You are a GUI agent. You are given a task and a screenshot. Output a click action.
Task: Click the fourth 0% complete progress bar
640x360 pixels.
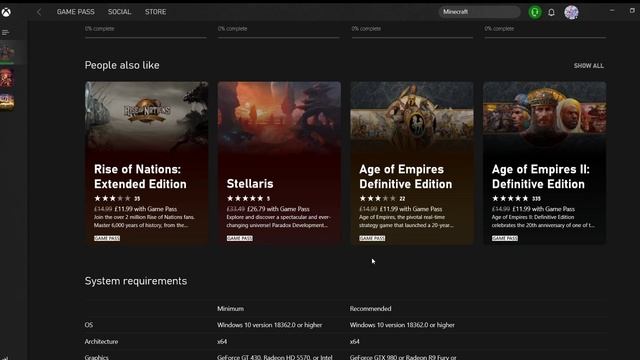tap(545, 38)
